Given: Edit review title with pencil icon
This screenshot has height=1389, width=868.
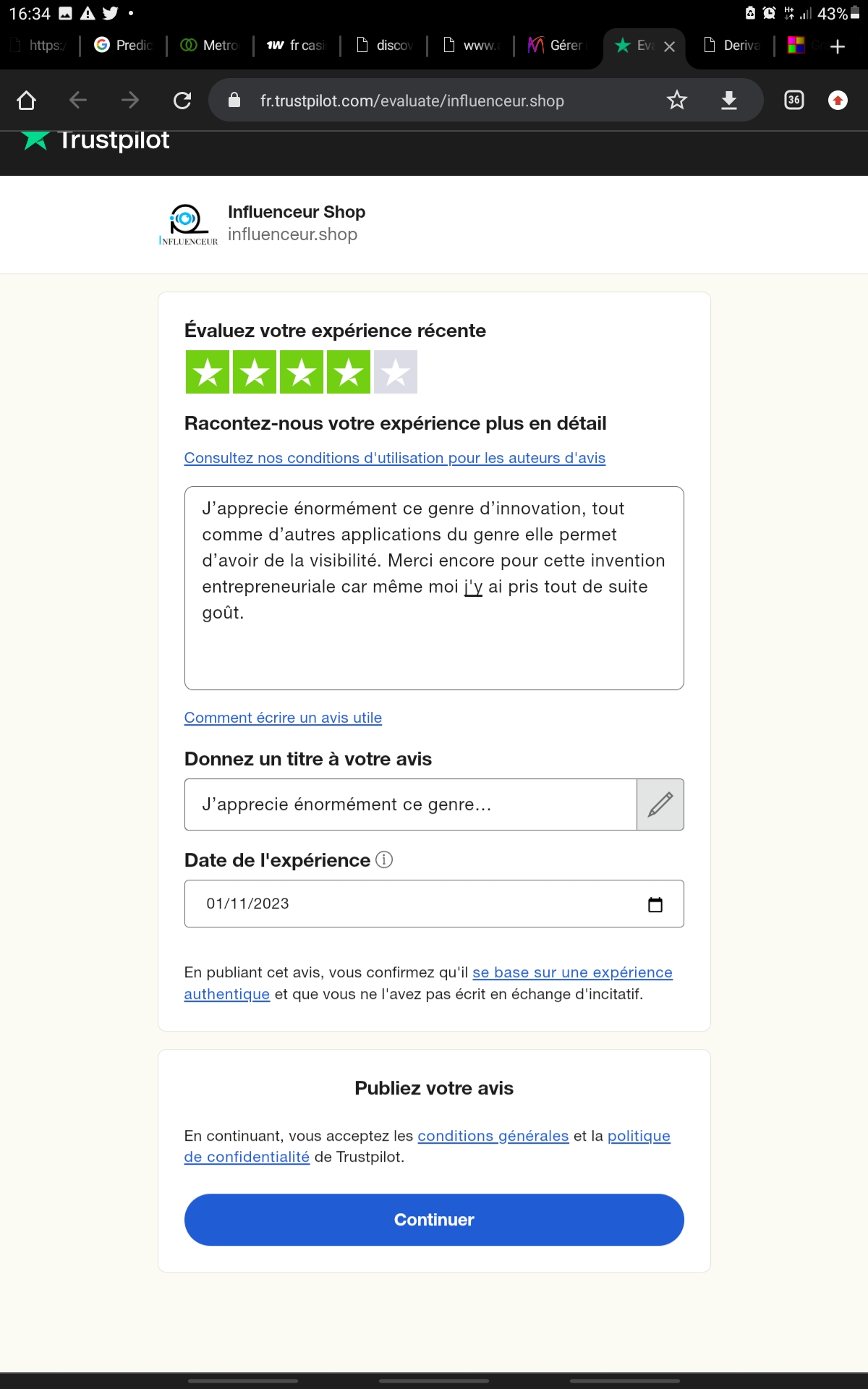Looking at the screenshot, I should pos(660,804).
